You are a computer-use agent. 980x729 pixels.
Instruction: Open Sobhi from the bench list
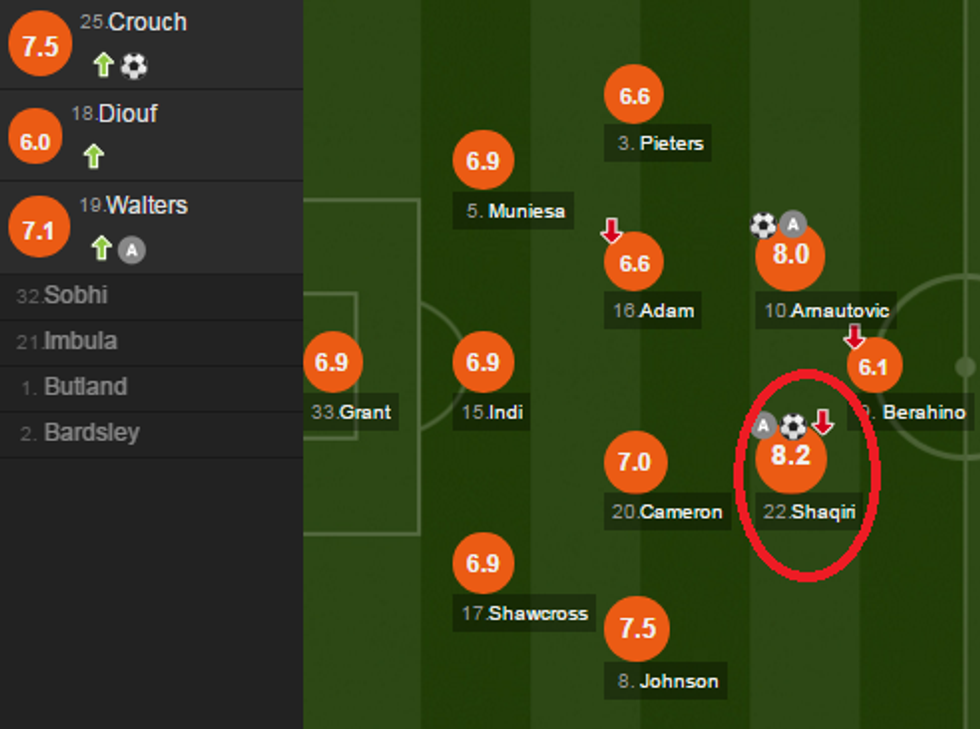coord(76,296)
